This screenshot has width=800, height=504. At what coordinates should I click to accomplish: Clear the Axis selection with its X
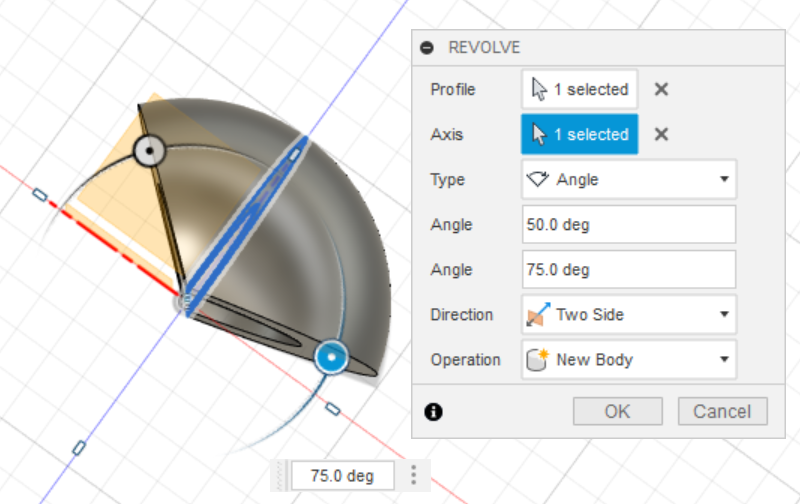[661, 134]
